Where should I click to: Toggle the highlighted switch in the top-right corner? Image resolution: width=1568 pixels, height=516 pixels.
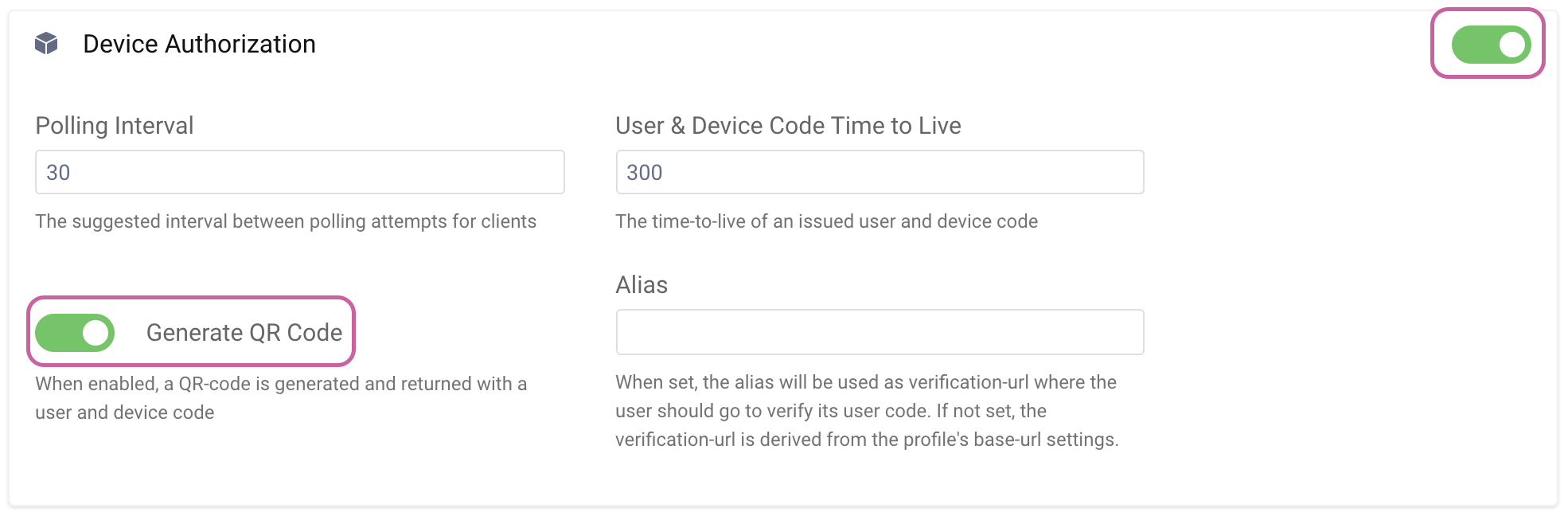(x=1488, y=45)
